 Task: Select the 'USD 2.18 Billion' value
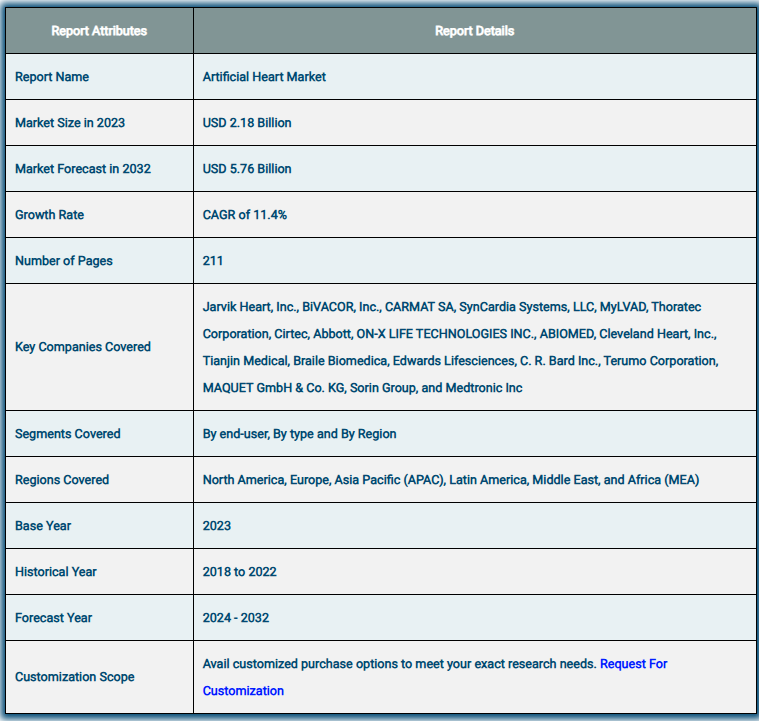(247, 123)
